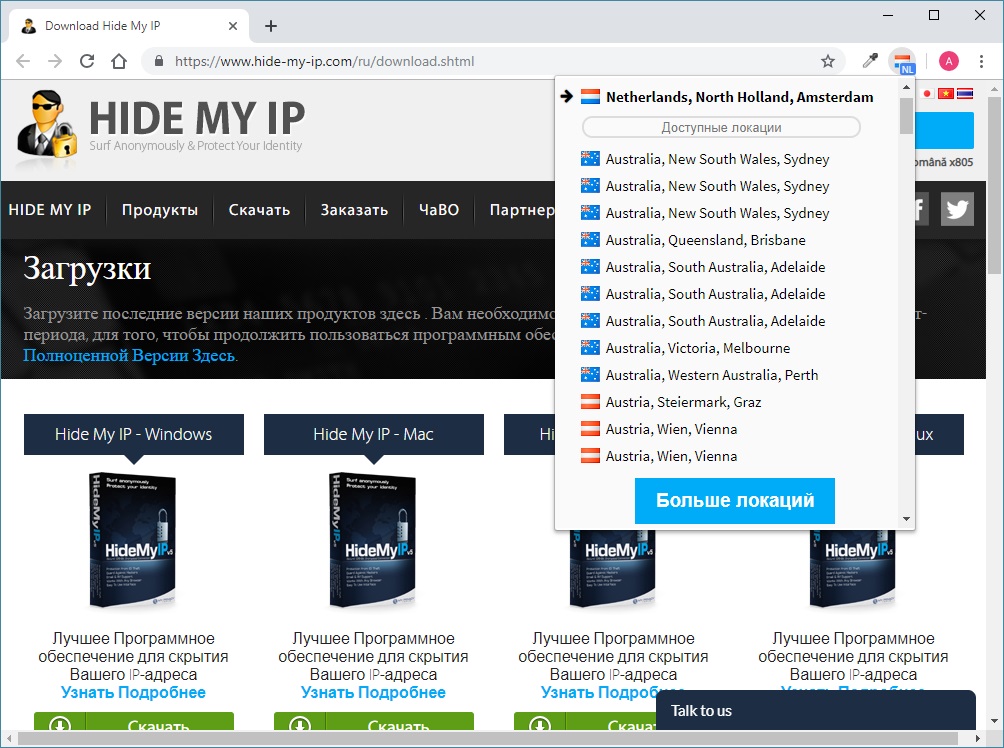Viewport: 1004px width, 748px height.
Task: Open the browser home page
Action: (119, 61)
